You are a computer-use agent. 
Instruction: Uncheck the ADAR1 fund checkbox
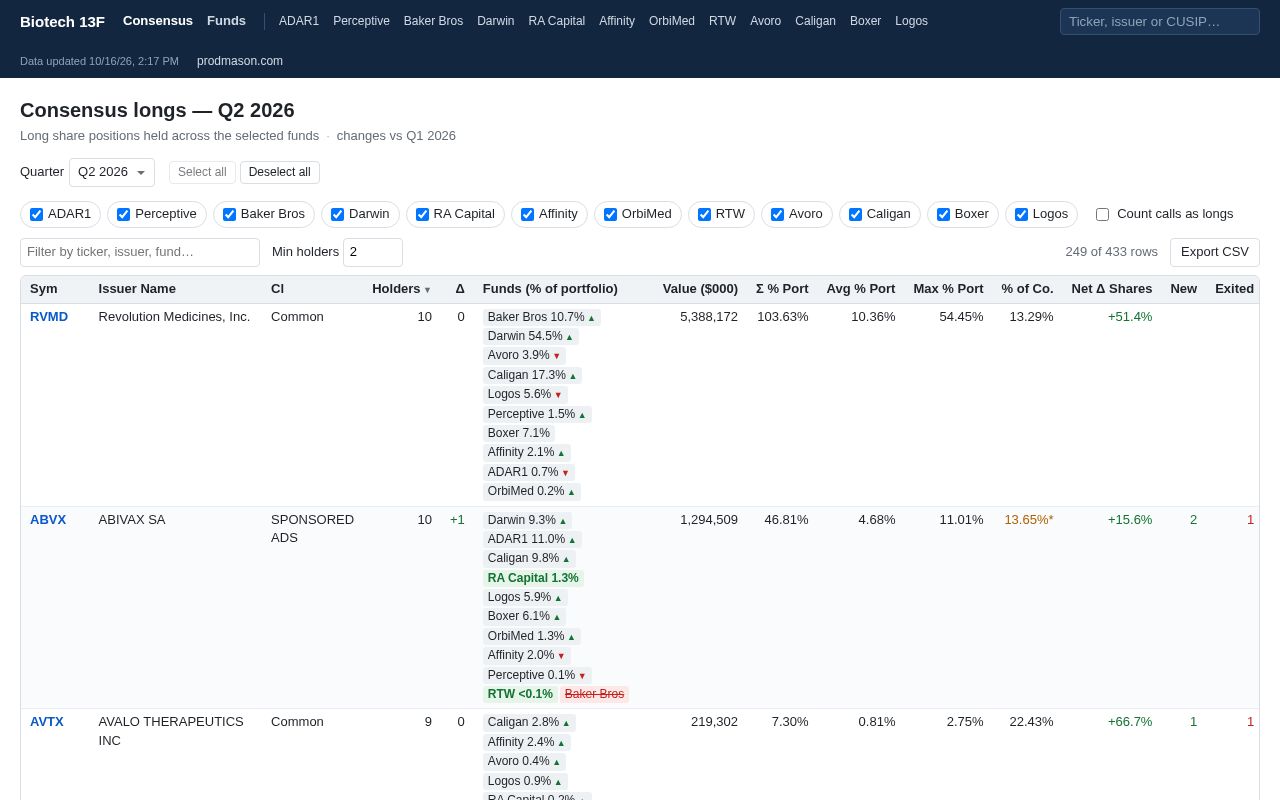pos(37,214)
